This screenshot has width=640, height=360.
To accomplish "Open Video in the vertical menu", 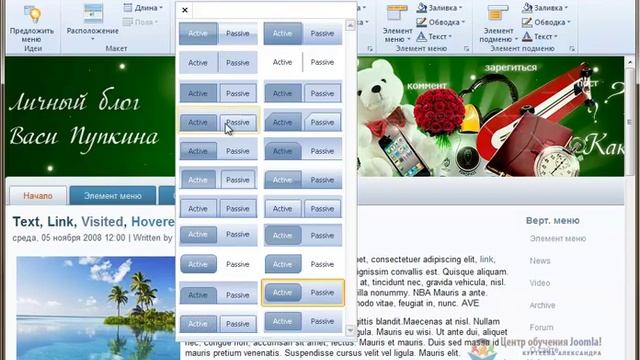I will tap(540, 283).
